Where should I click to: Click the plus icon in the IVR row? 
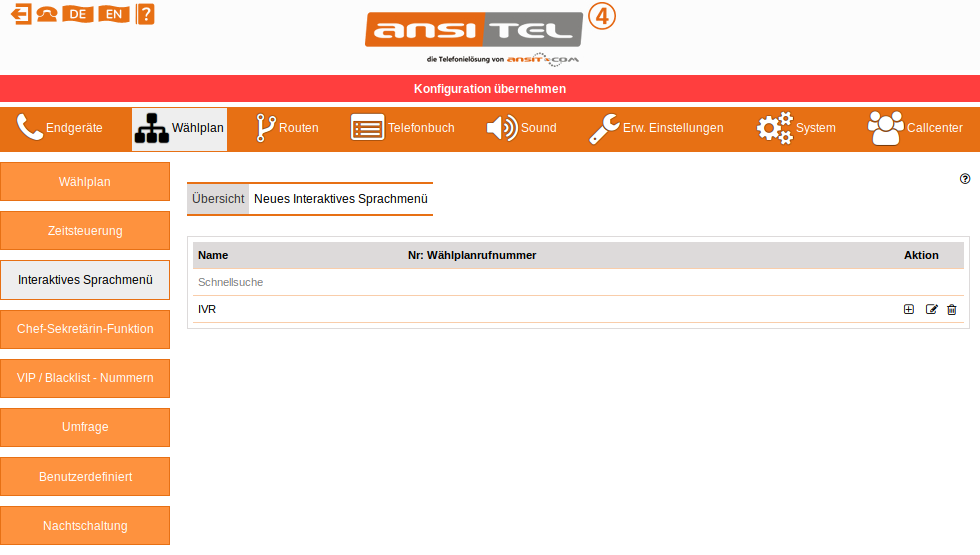[x=909, y=310]
